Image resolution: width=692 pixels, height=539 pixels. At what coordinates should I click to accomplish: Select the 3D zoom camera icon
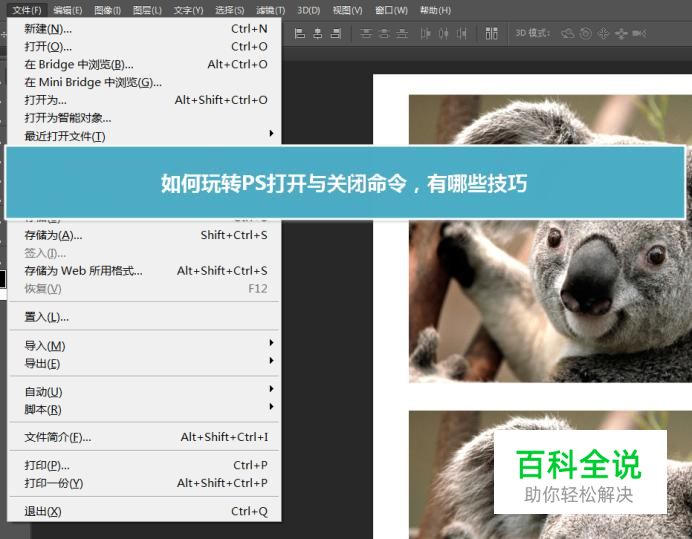[639, 34]
